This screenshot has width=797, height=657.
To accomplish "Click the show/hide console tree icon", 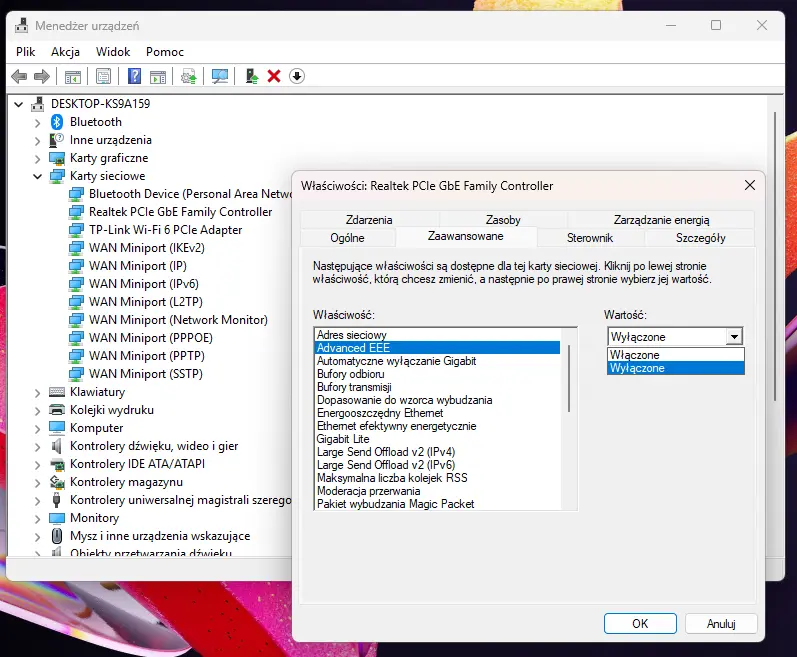I will coord(73,77).
